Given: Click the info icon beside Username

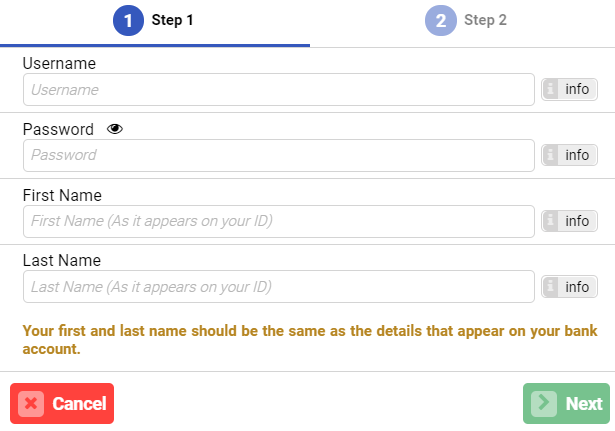Looking at the screenshot, I should [550, 90].
